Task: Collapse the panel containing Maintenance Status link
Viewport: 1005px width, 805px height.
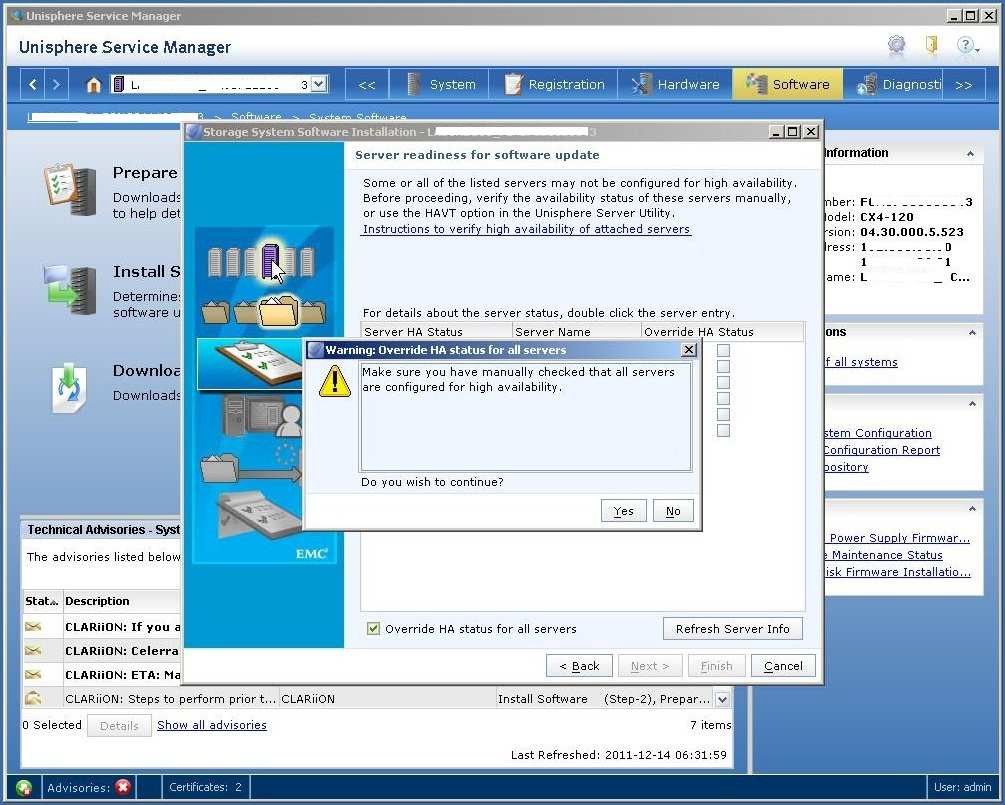Action: [972, 509]
